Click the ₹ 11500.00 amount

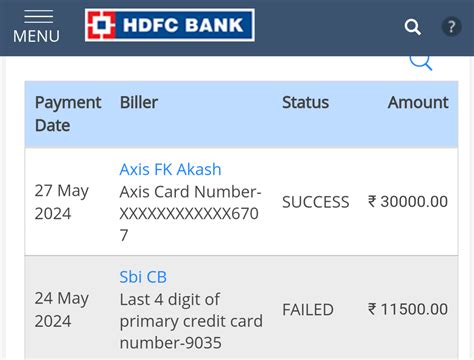tap(408, 309)
